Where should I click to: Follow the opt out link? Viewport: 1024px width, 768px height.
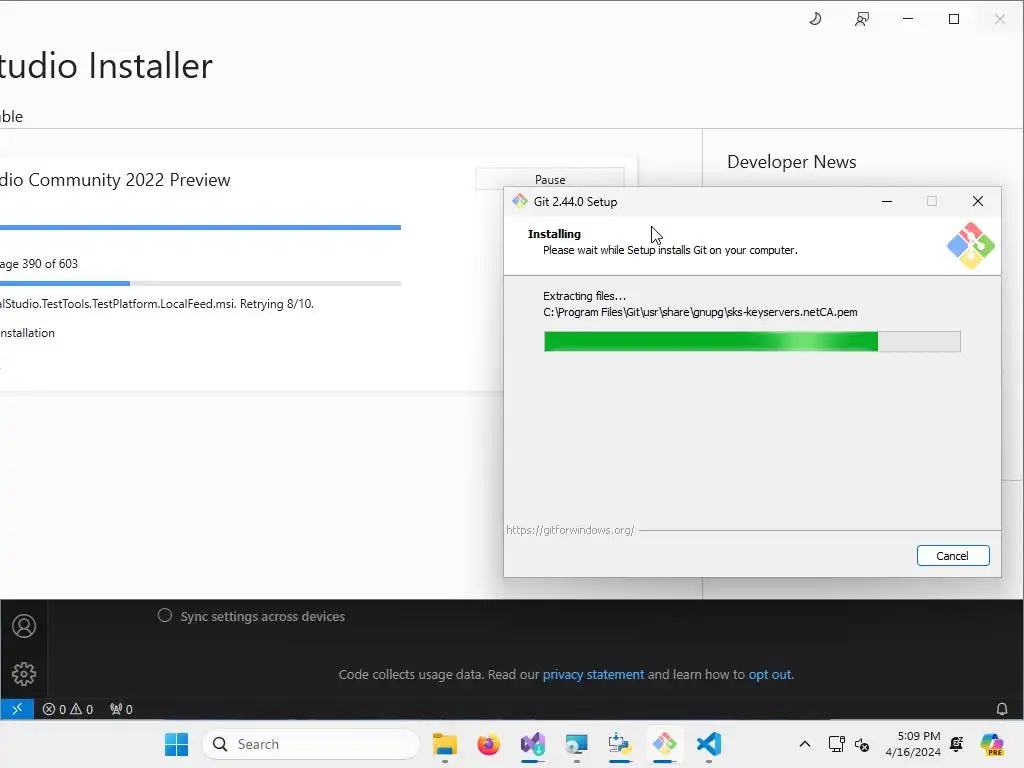click(769, 675)
